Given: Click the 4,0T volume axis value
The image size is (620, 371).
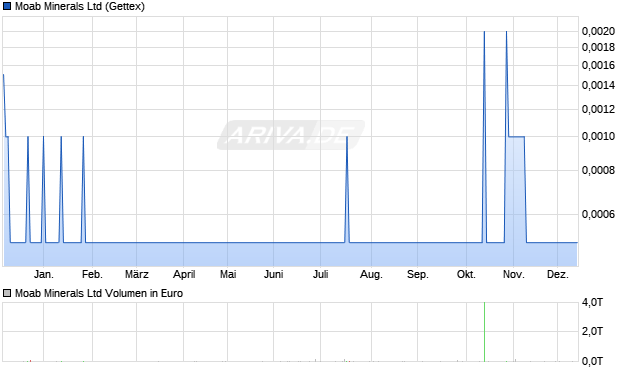Looking at the screenshot, I should 592,303.
